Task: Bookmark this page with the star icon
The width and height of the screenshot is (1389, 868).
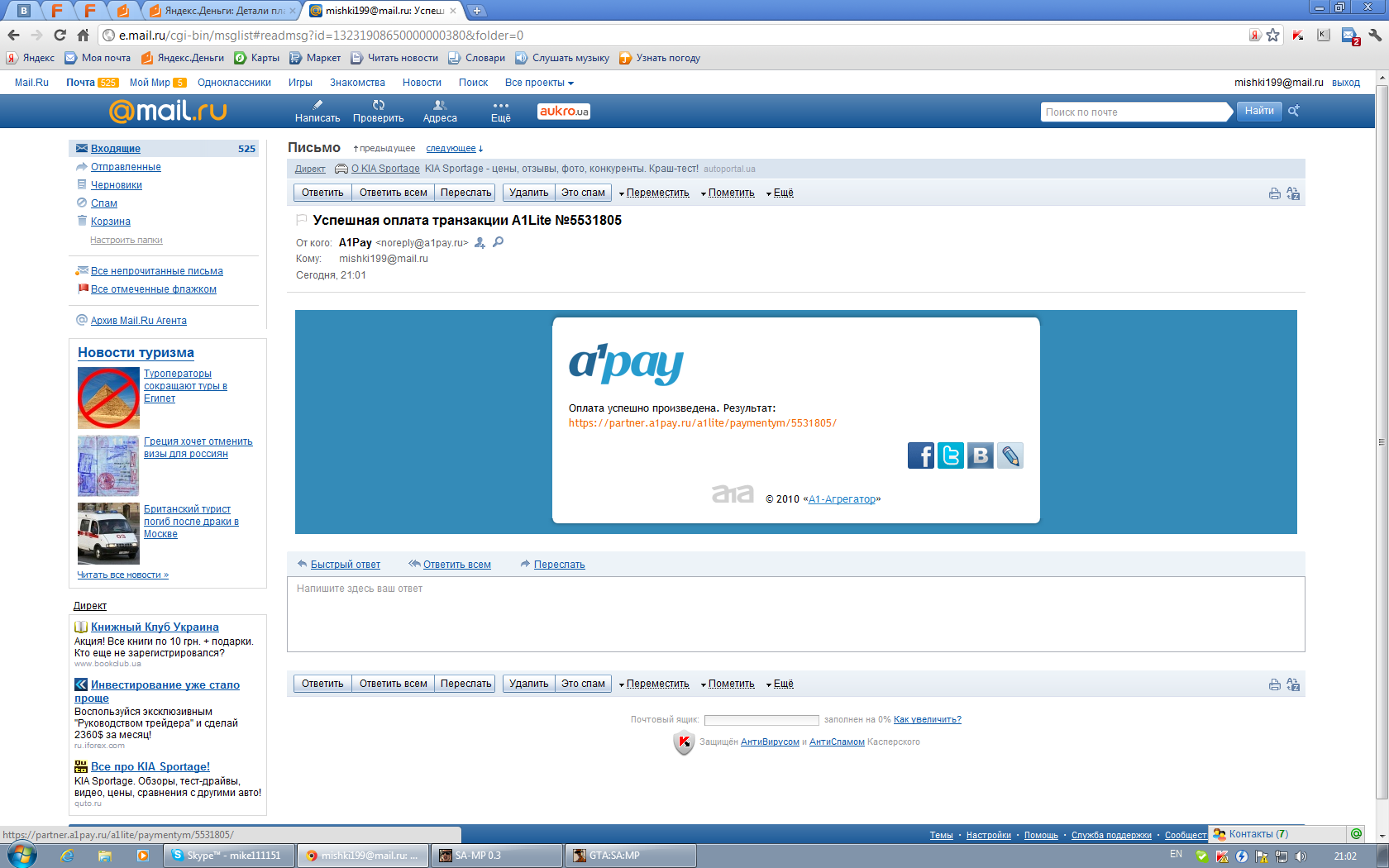Action: pos(1273,35)
